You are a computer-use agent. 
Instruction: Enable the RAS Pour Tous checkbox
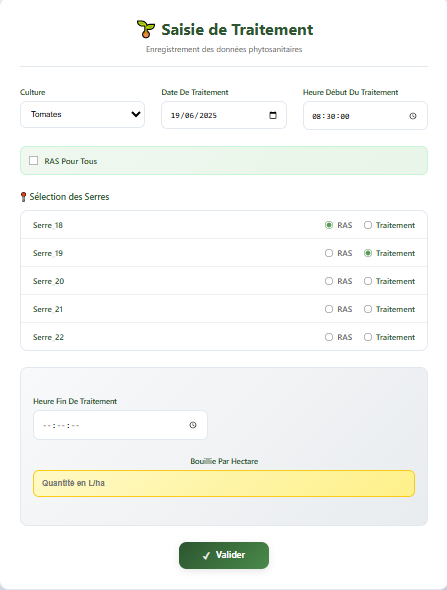tap(33, 161)
